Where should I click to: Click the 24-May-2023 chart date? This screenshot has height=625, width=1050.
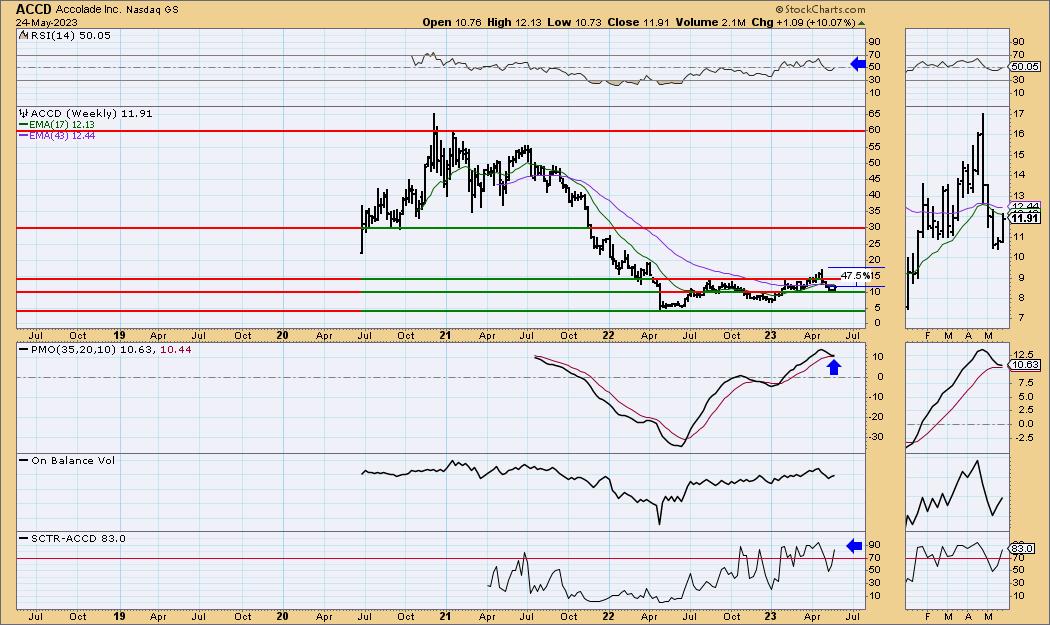coord(47,22)
